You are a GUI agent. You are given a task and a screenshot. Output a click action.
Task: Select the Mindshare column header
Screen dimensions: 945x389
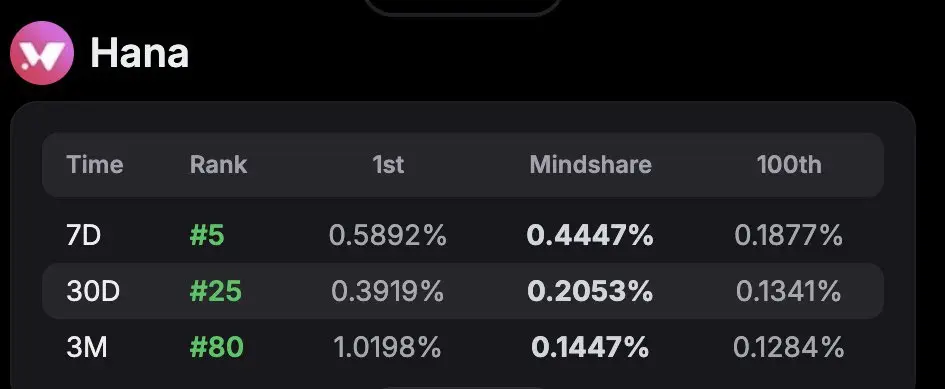pyautogui.click(x=591, y=165)
